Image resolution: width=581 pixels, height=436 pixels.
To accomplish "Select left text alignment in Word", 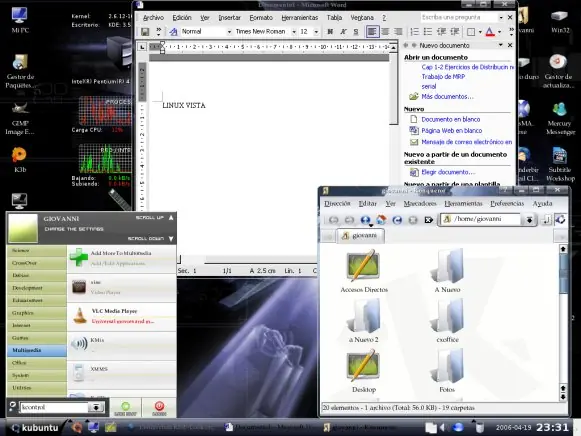I will click(x=372, y=32).
